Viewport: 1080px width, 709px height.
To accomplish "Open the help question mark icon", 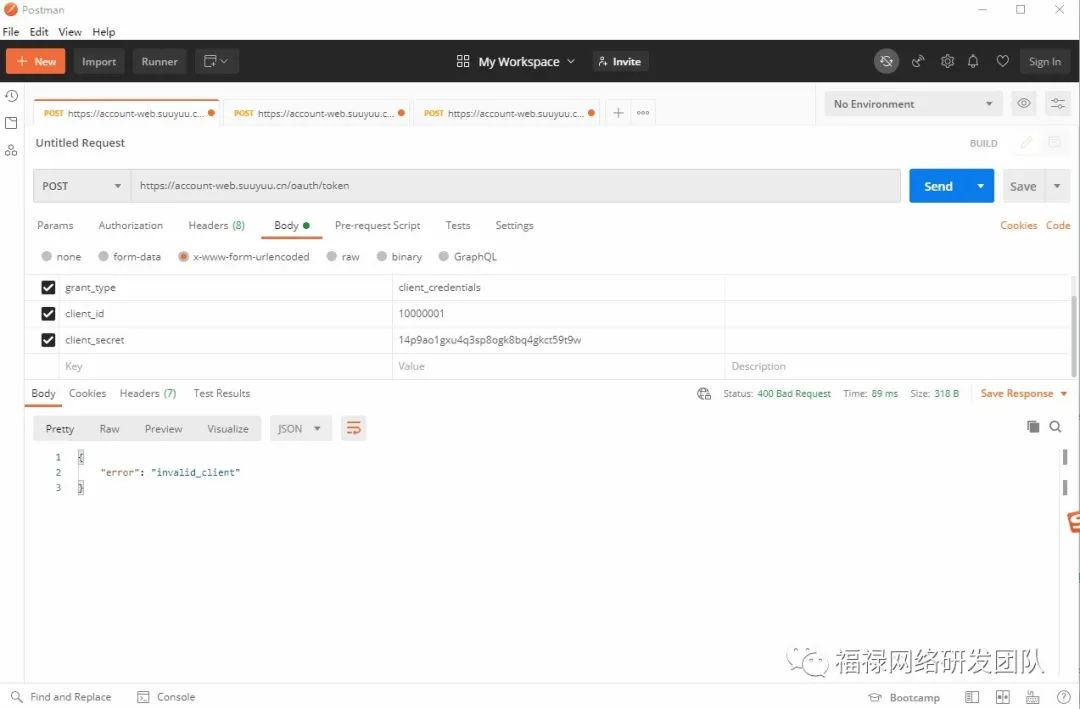I will (x=1063, y=697).
